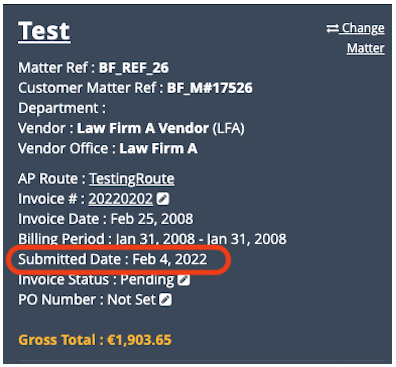396x367 pixels.
Task: Select the Matter Ref value BF_REF_26
Action: pyautogui.click(x=134, y=68)
